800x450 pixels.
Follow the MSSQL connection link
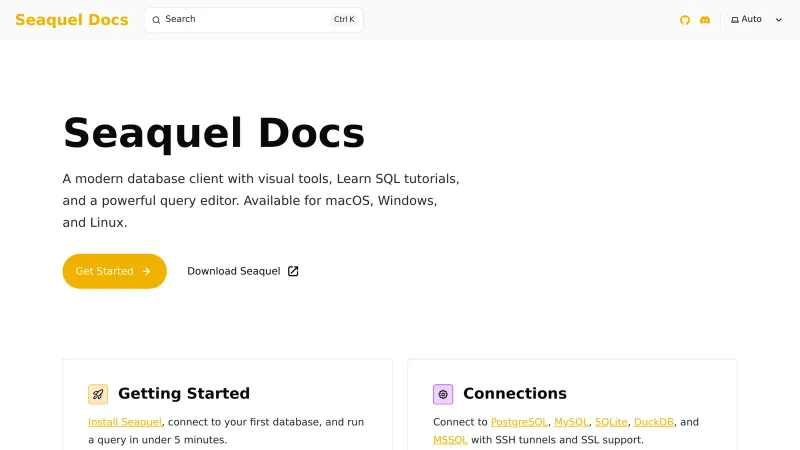coord(450,440)
